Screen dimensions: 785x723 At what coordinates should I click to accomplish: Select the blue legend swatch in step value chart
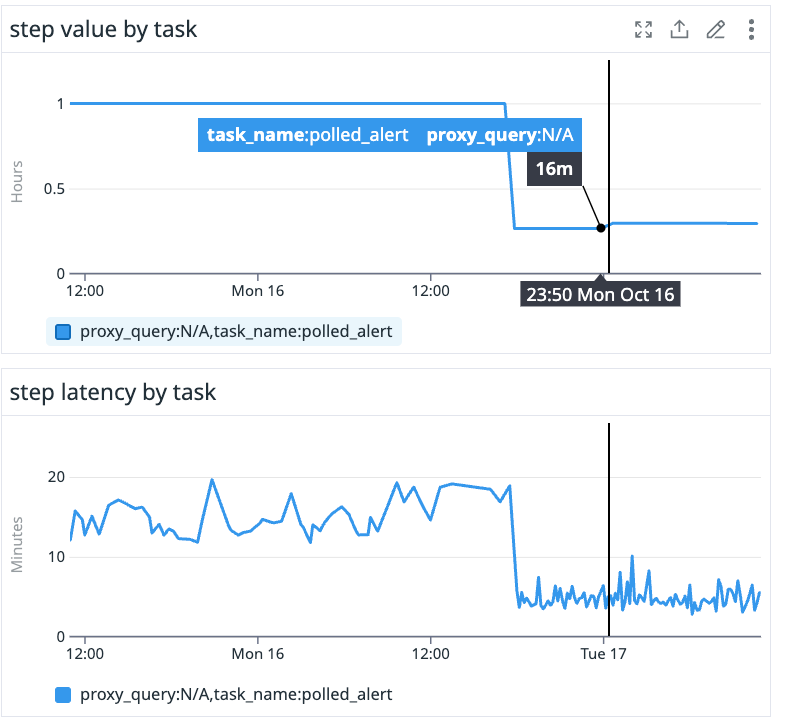click(63, 332)
